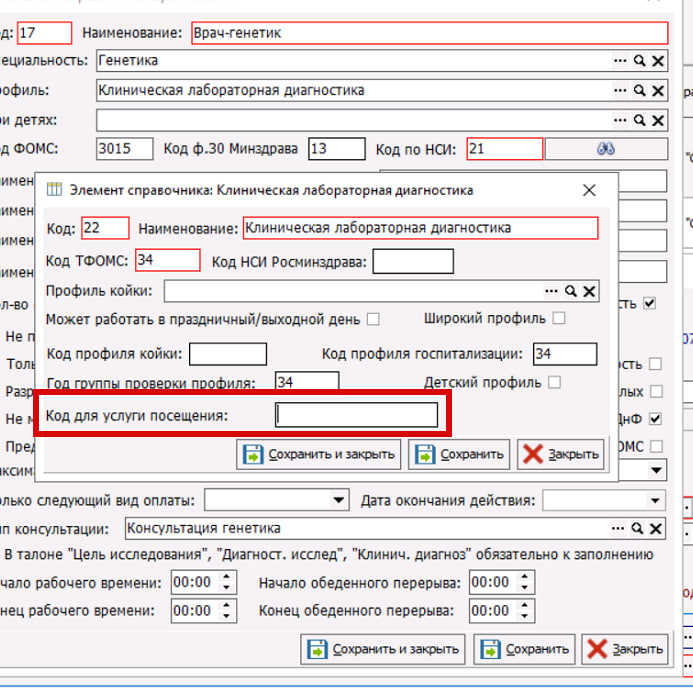This screenshot has height=688, width=693.
Task: Toggle the Широкий профиль checkbox
Action: pyautogui.click(x=559, y=319)
